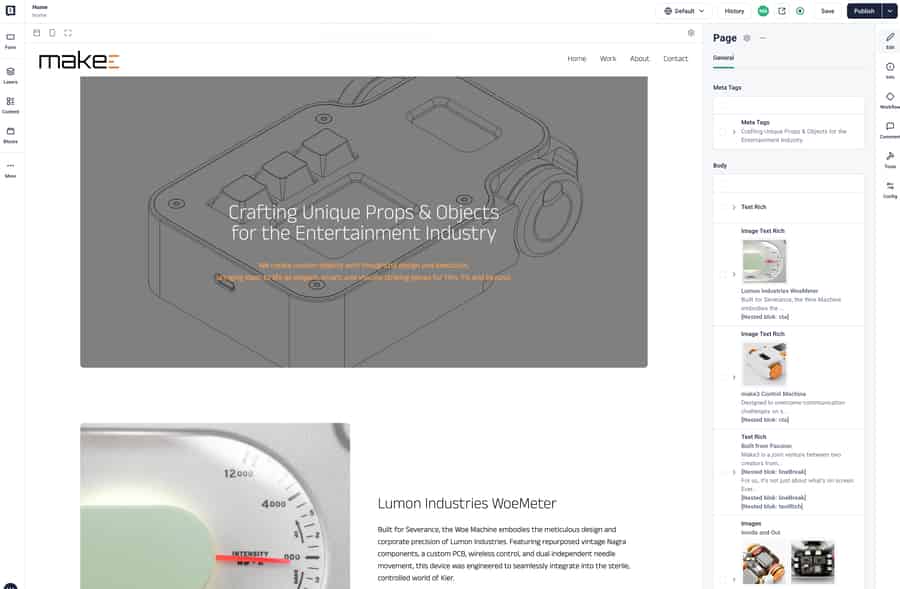Enter fullscreen preview mode

tap(67, 33)
